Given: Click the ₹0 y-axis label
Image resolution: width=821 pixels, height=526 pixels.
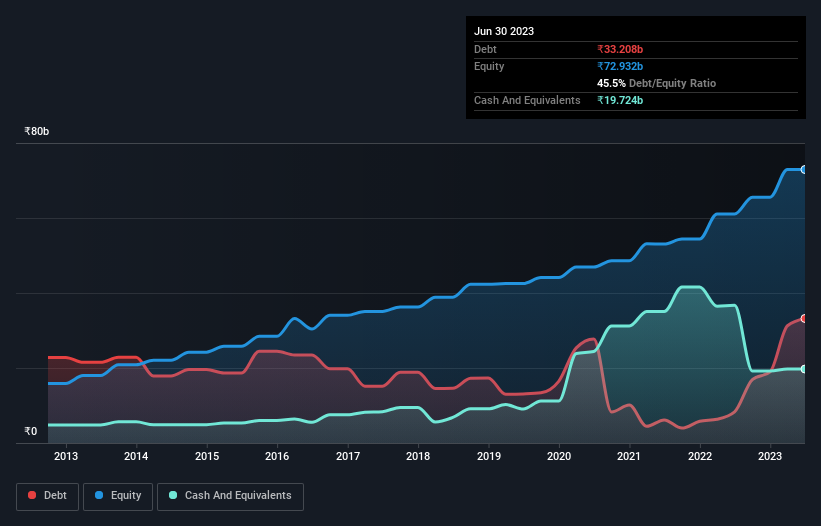Looking at the screenshot, I should [x=31, y=431].
